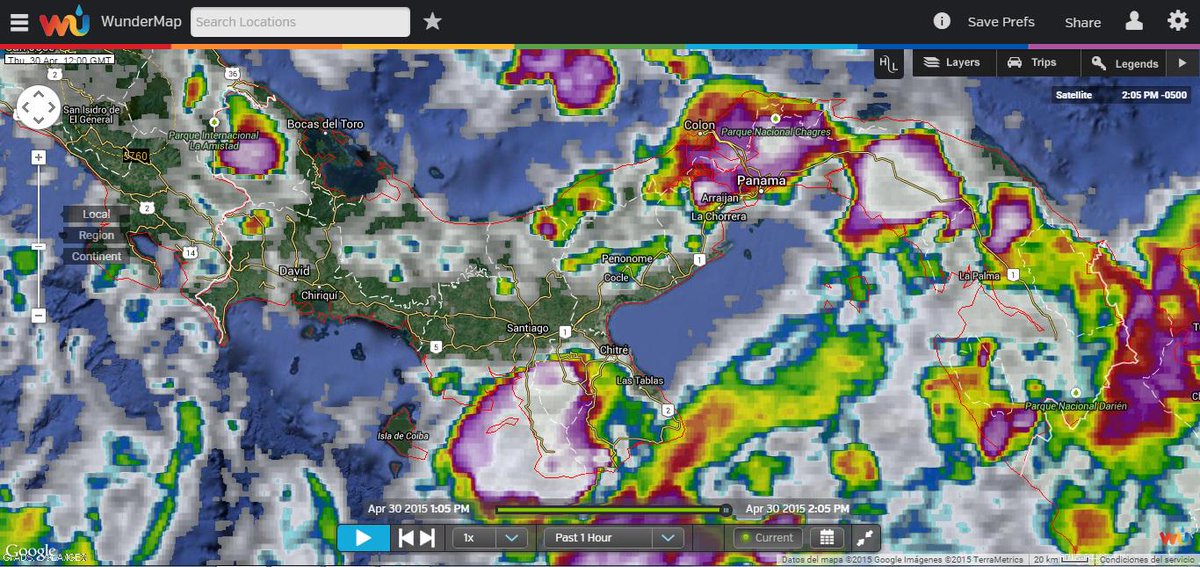Open the Legends tab
The width and height of the screenshot is (1200, 567).
1125,63
